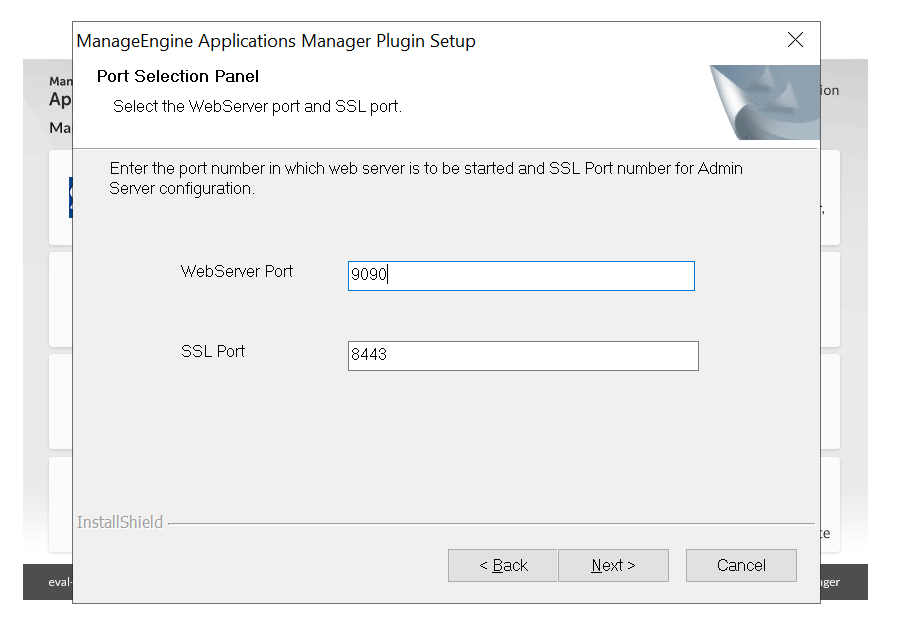Viewport: 902px width, 632px height.
Task: Click the 'eval-' text in background footer
Action: pyautogui.click(x=60, y=582)
